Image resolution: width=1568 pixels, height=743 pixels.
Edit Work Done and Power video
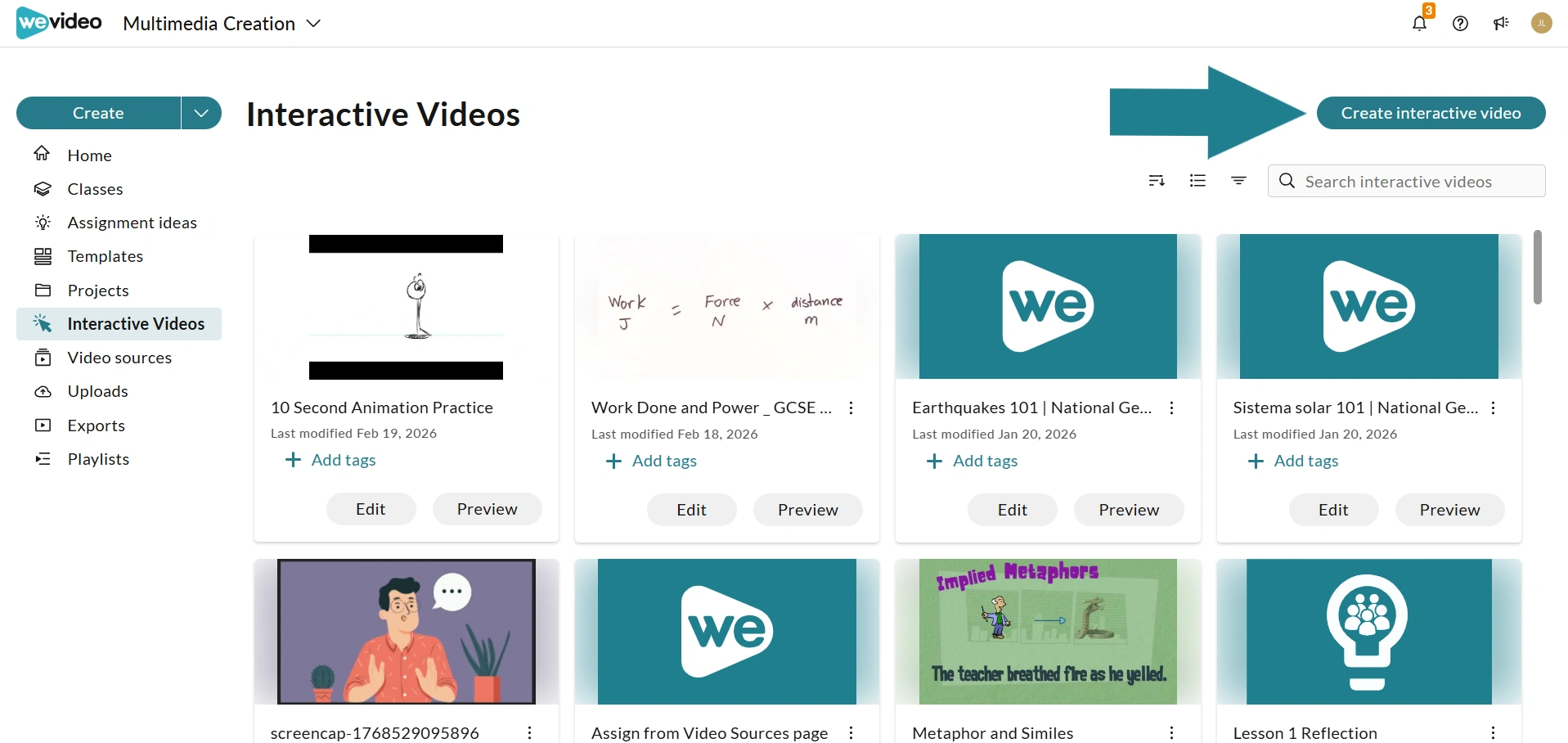[x=691, y=510]
